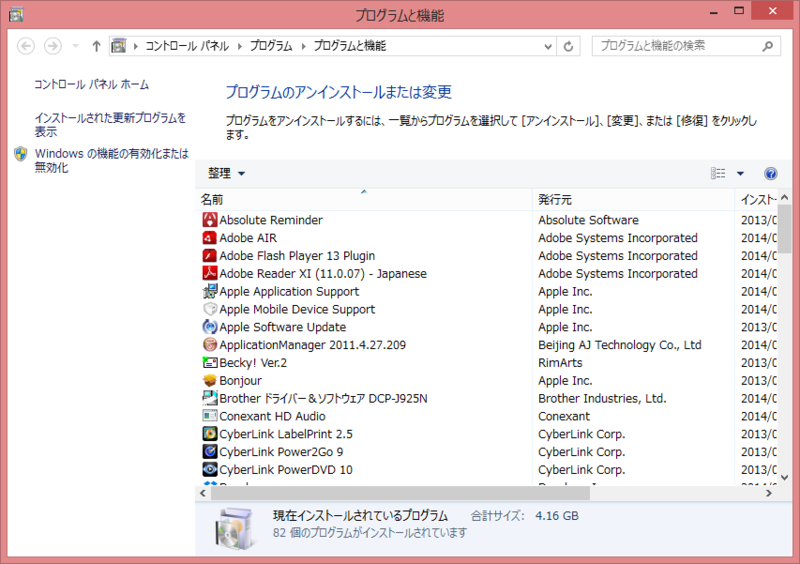
Task: Click the horizontal scrollbar right arrow
Action: (768, 493)
